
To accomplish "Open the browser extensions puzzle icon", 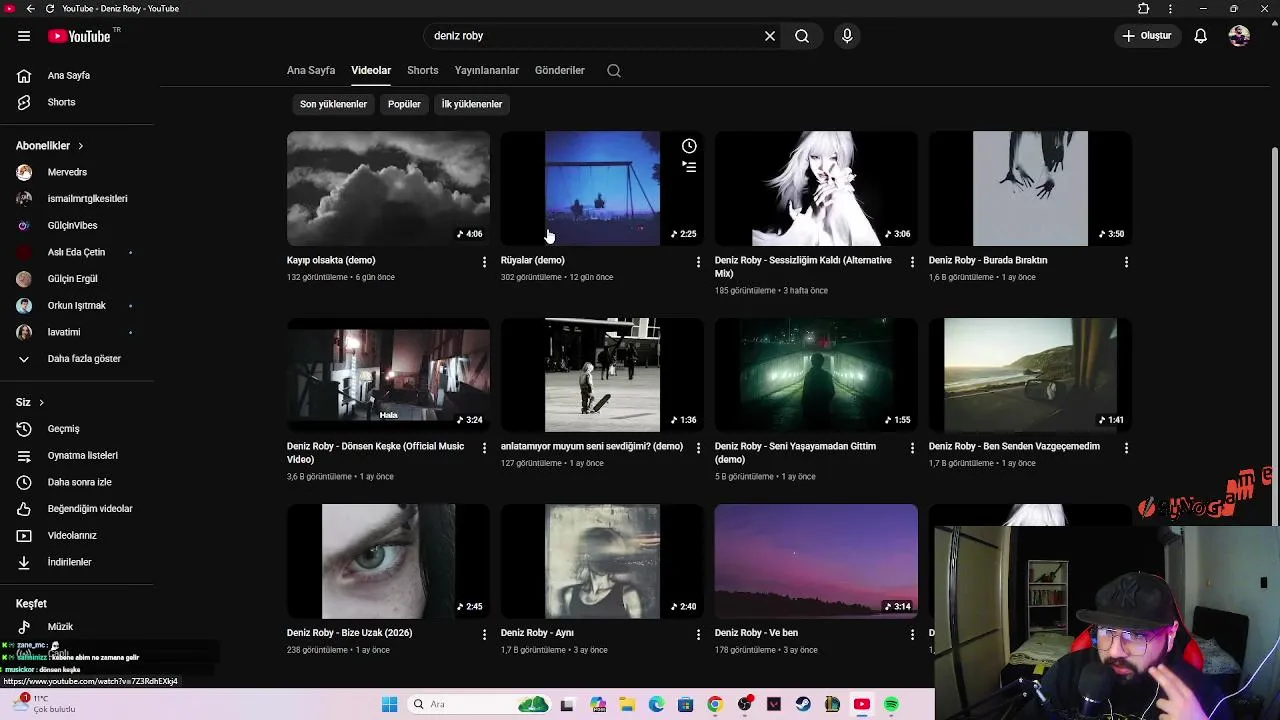I will (1144, 9).
